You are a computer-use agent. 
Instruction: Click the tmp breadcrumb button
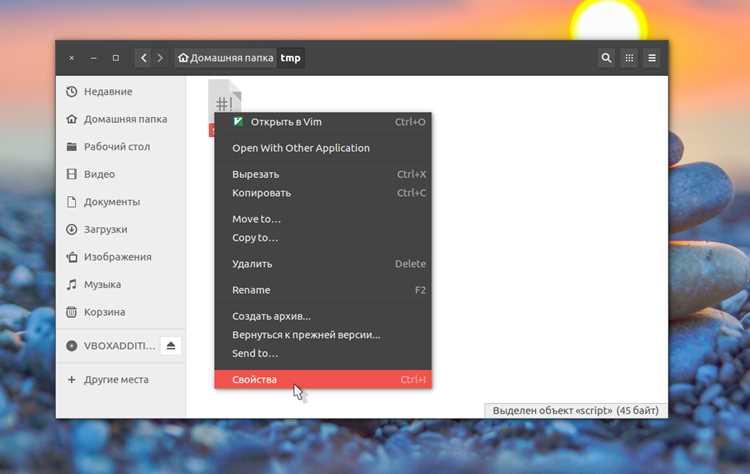[x=290, y=58]
